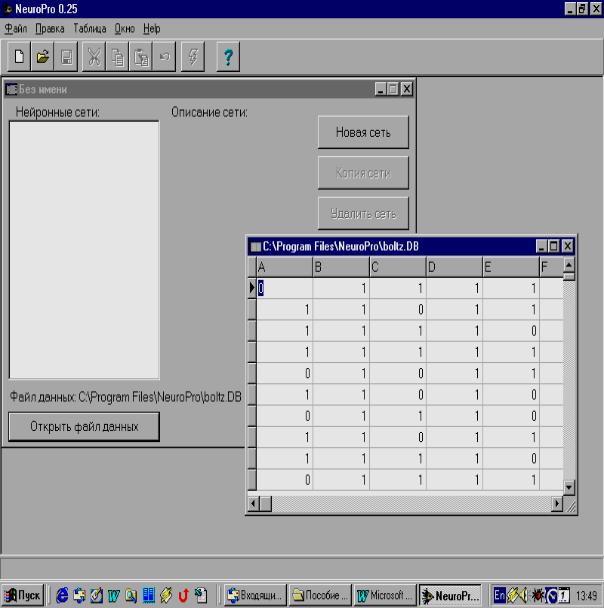Screen dimensions: 604x608
Task: Click the Copy toolbar icon
Action: point(117,57)
